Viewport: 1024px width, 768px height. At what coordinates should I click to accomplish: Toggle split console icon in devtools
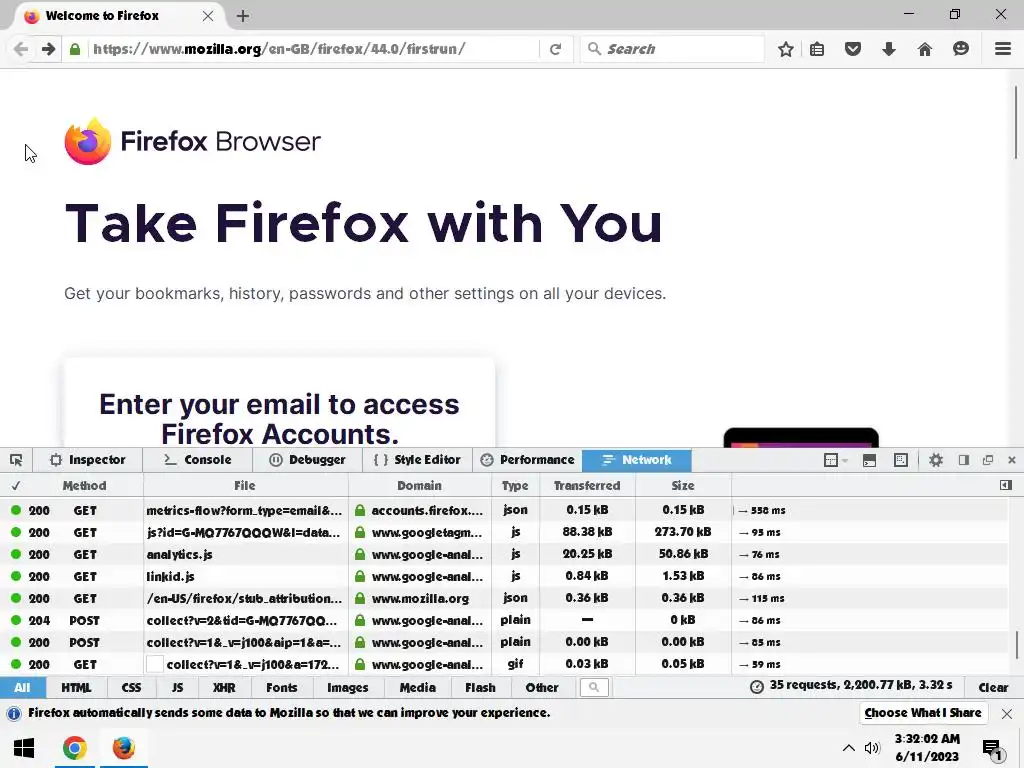point(869,460)
